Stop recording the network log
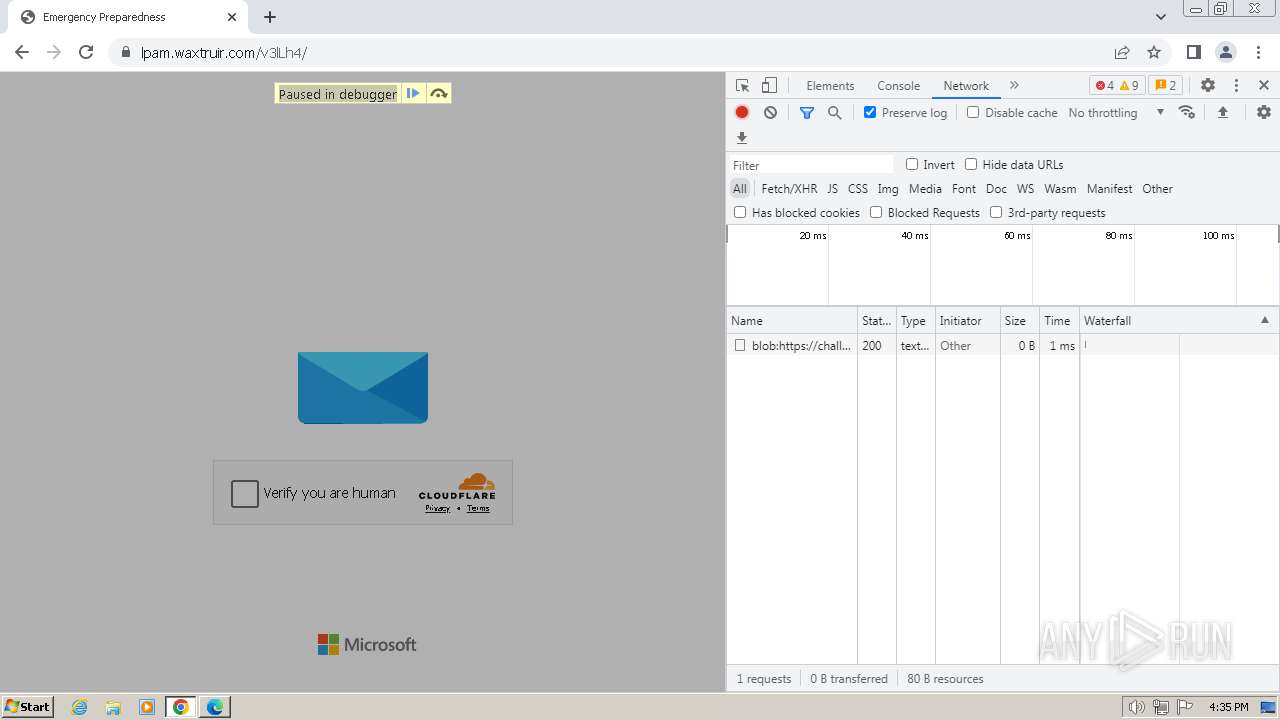The height and width of the screenshot is (720, 1280). (742, 113)
